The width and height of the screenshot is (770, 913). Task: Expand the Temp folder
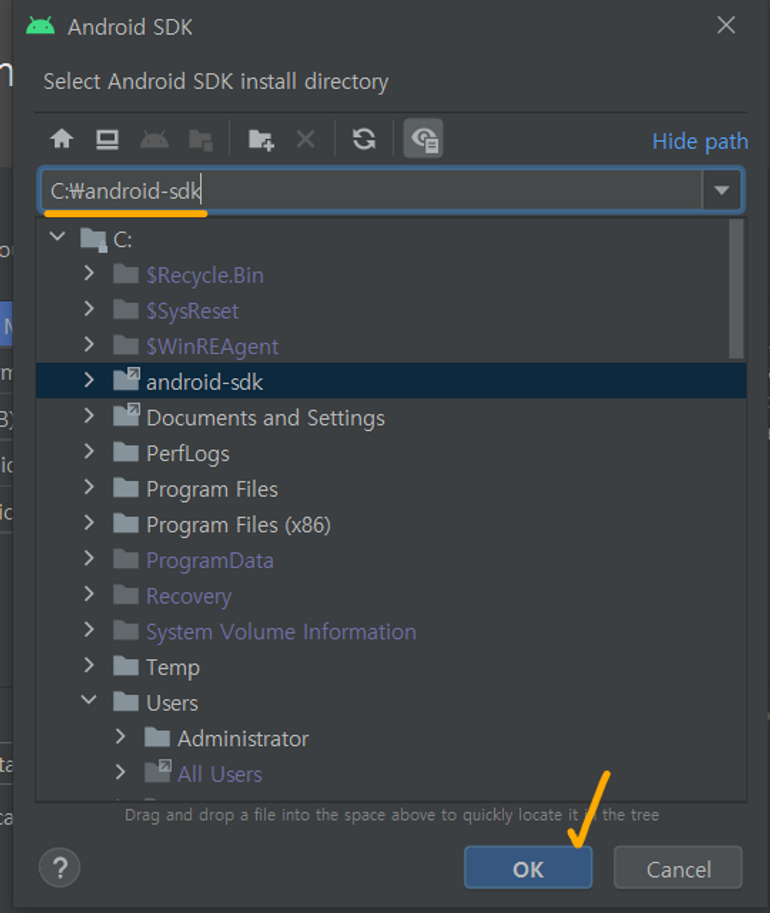click(89, 664)
